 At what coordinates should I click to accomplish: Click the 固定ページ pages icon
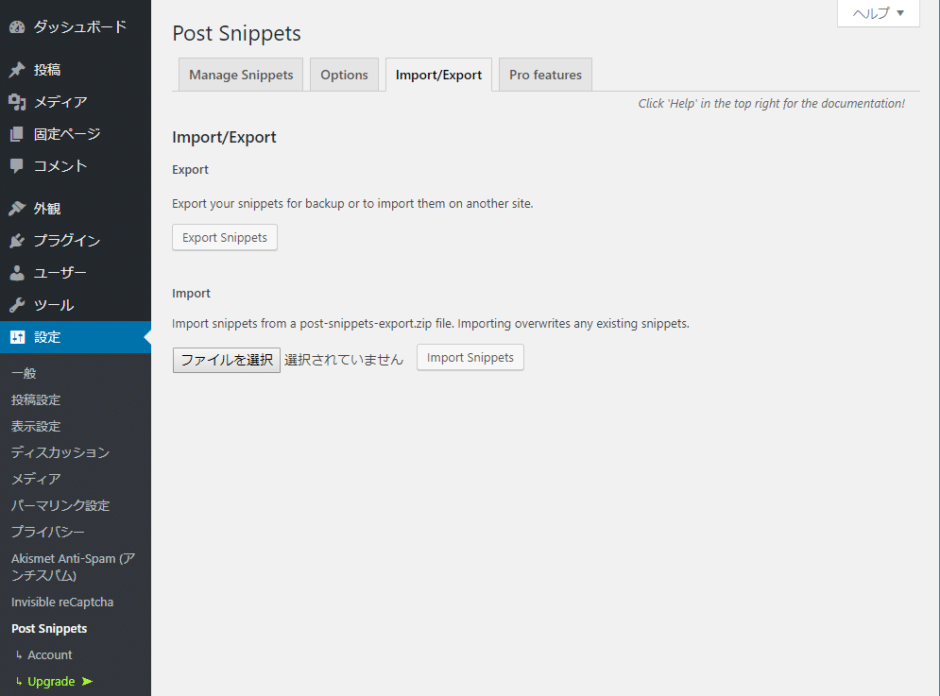coord(18,133)
